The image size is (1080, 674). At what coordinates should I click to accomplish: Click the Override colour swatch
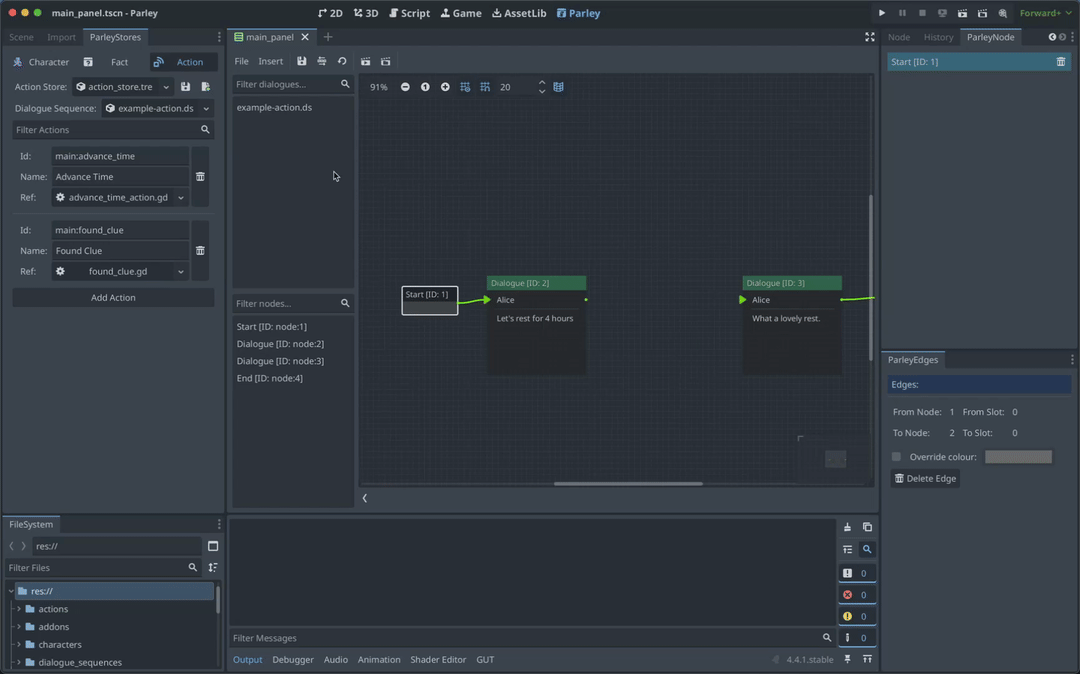pyautogui.click(x=1018, y=456)
